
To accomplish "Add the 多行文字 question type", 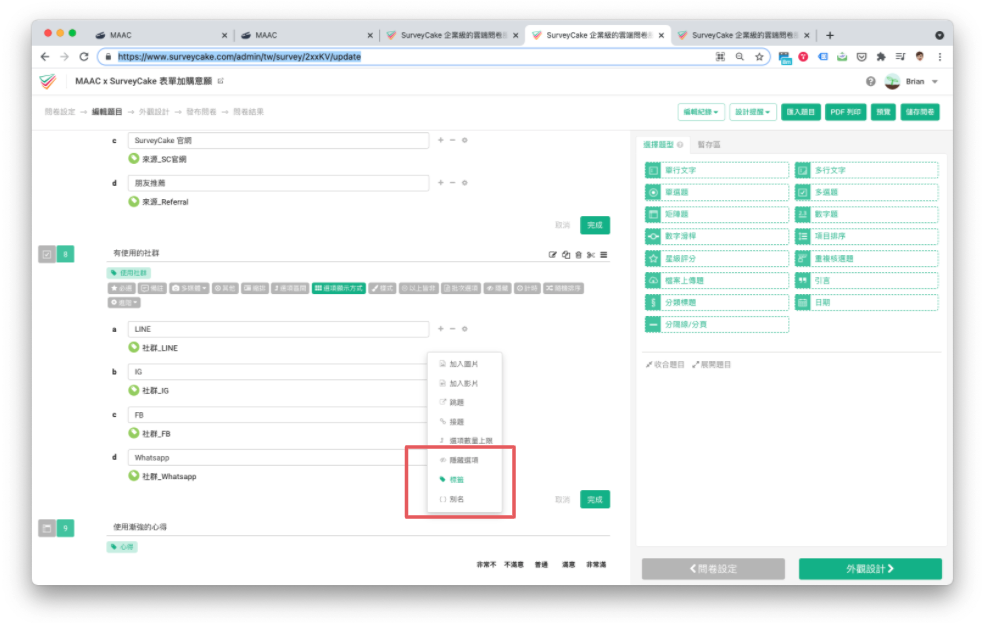I will pyautogui.click(x=867, y=170).
